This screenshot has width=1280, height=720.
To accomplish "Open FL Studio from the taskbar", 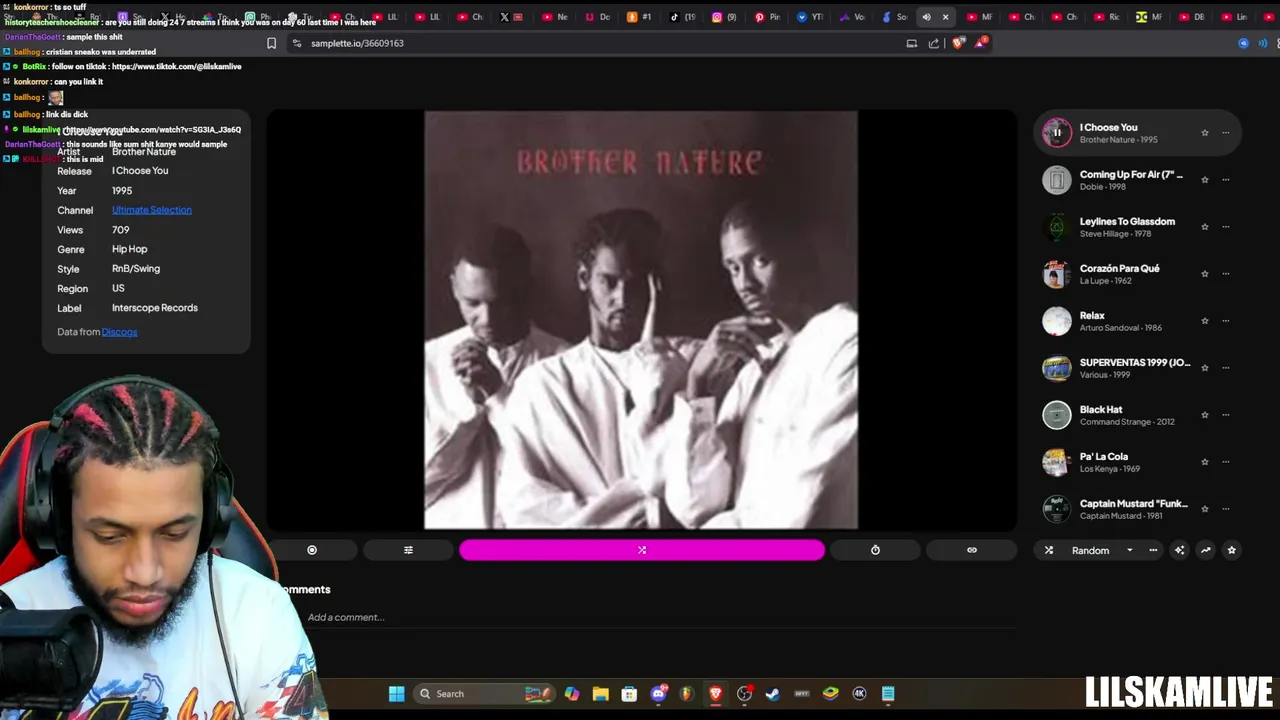I will [x=686, y=694].
